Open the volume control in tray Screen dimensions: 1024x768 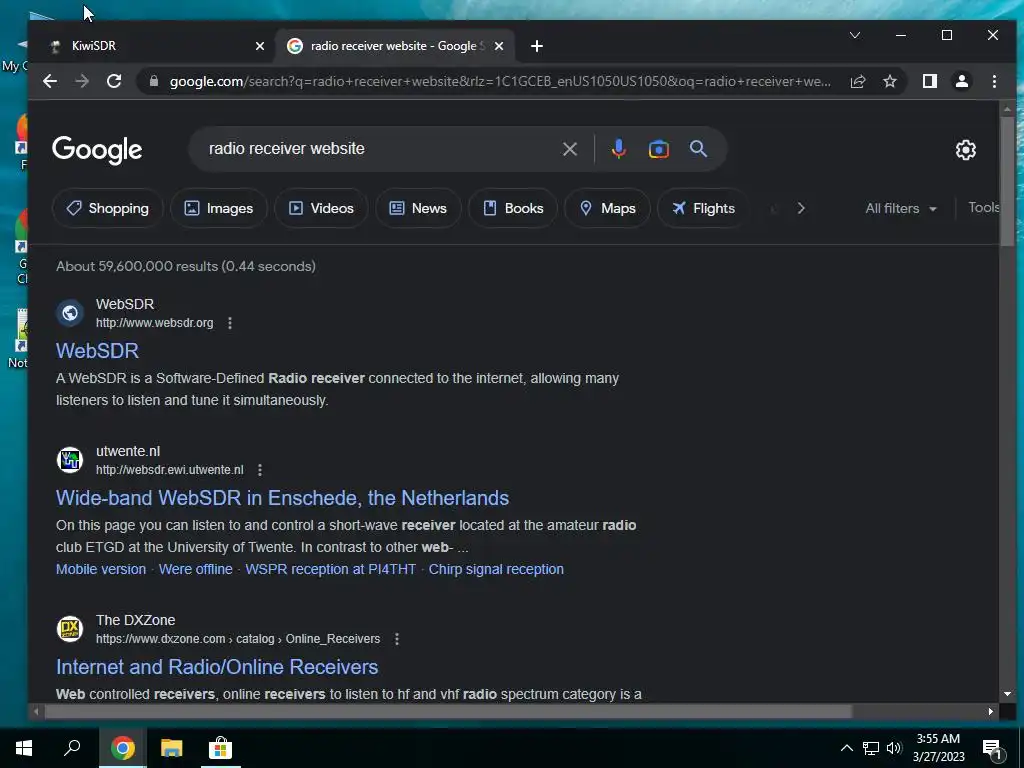[894, 748]
